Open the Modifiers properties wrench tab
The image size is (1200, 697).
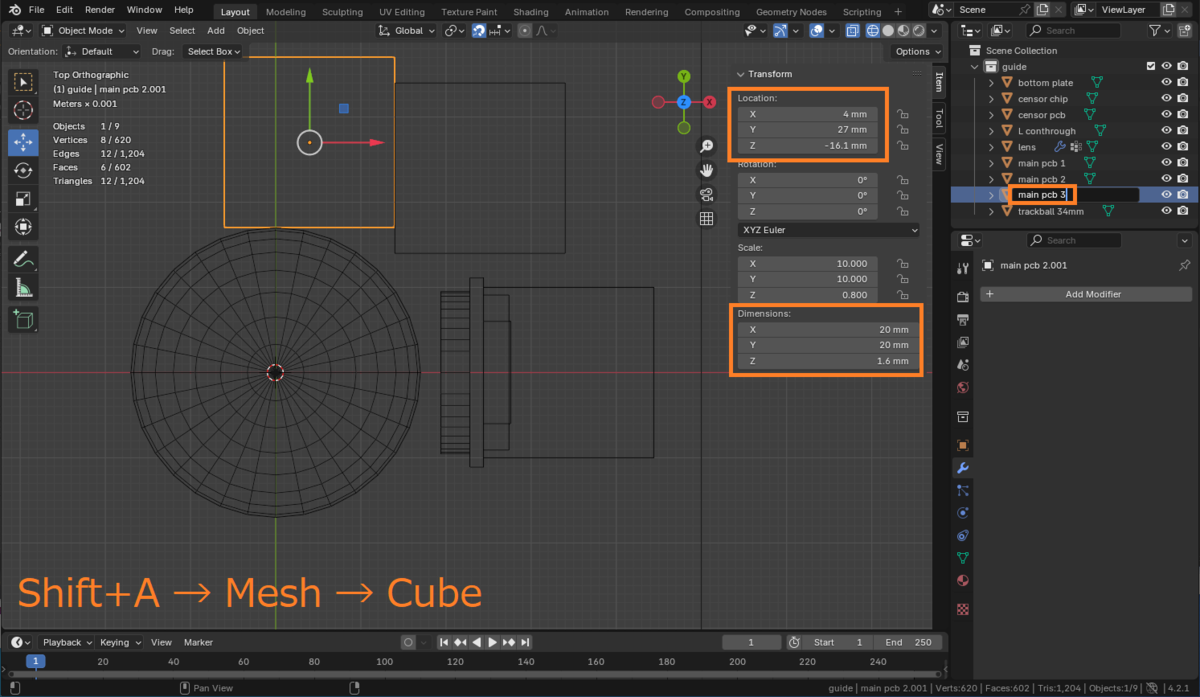963,468
